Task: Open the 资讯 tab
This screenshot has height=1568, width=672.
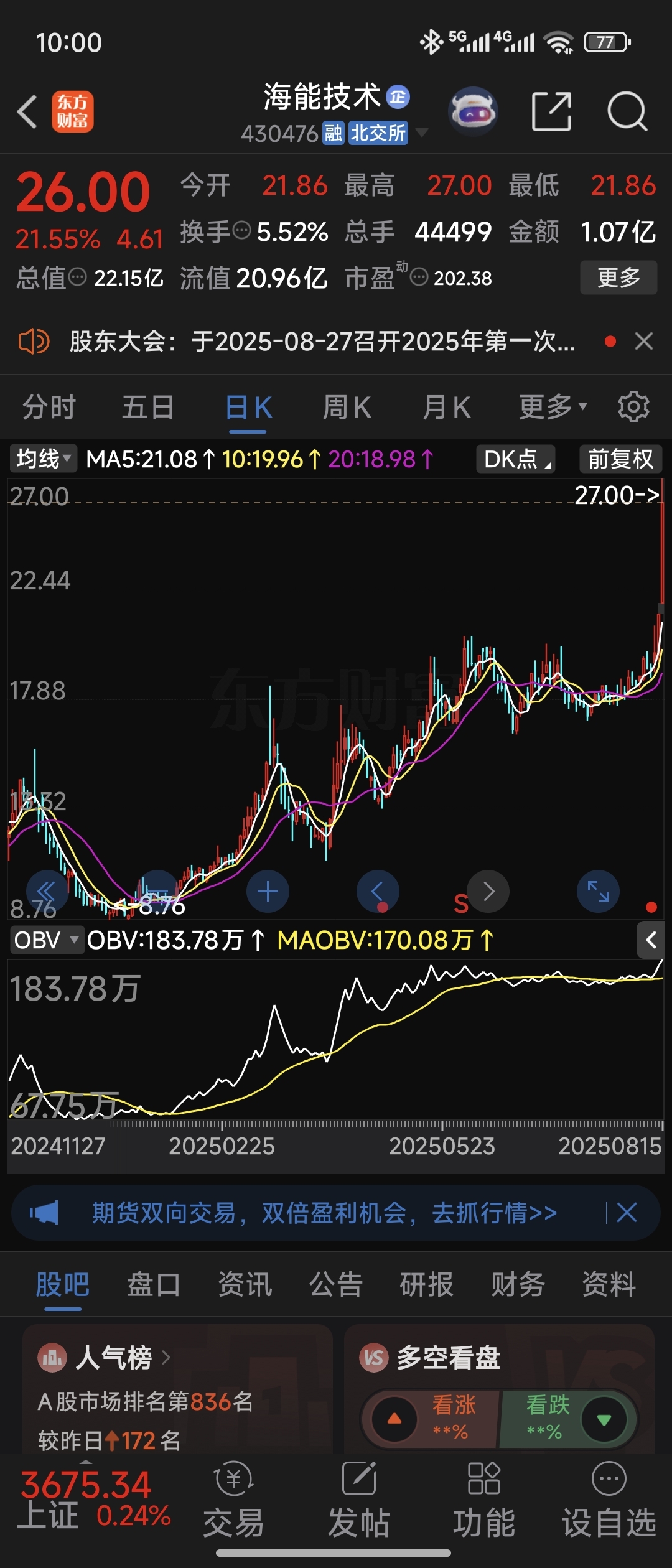Action: pos(245,1284)
